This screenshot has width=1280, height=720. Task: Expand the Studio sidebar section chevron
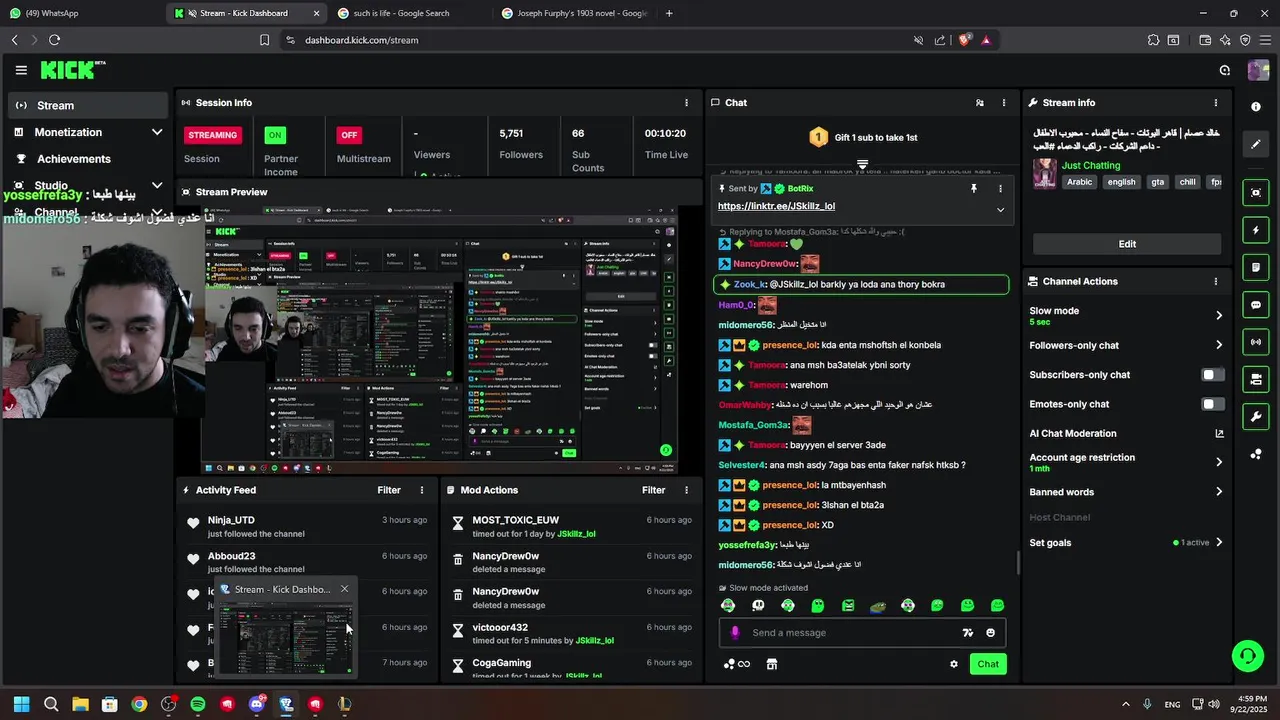pyautogui.click(x=157, y=185)
